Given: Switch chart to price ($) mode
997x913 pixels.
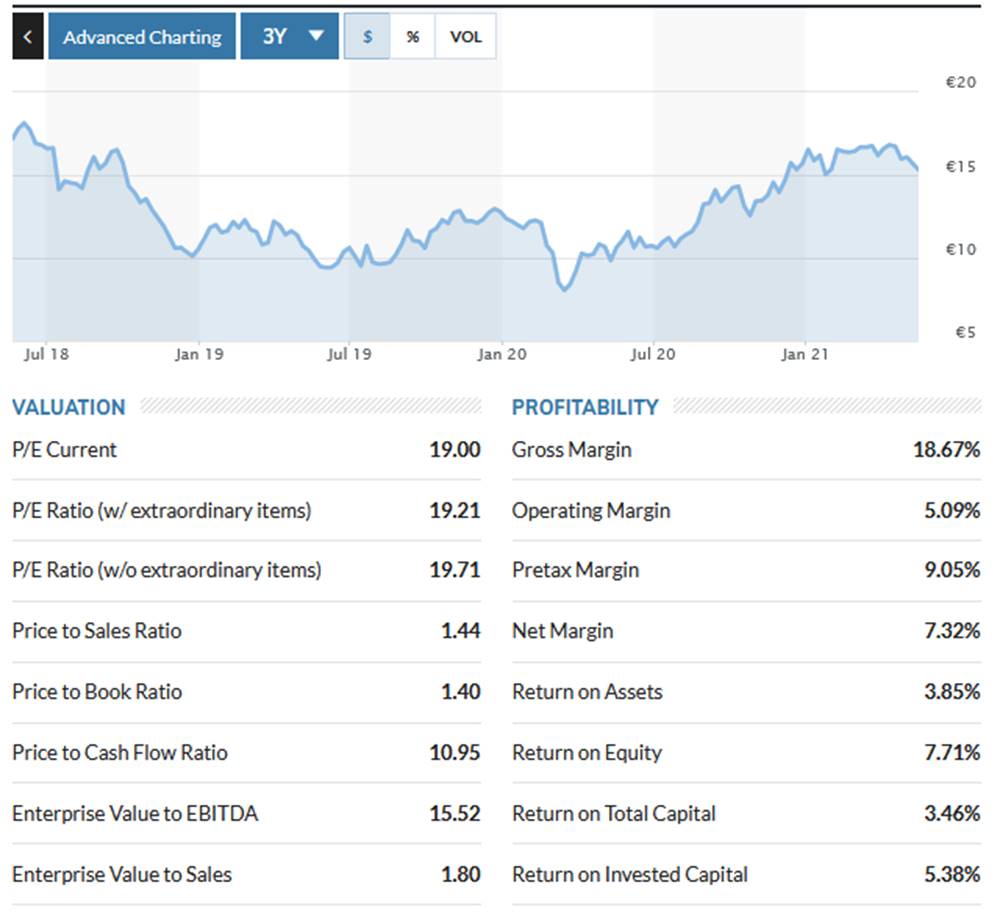Looking at the screenshot, I should click(367, 37).
